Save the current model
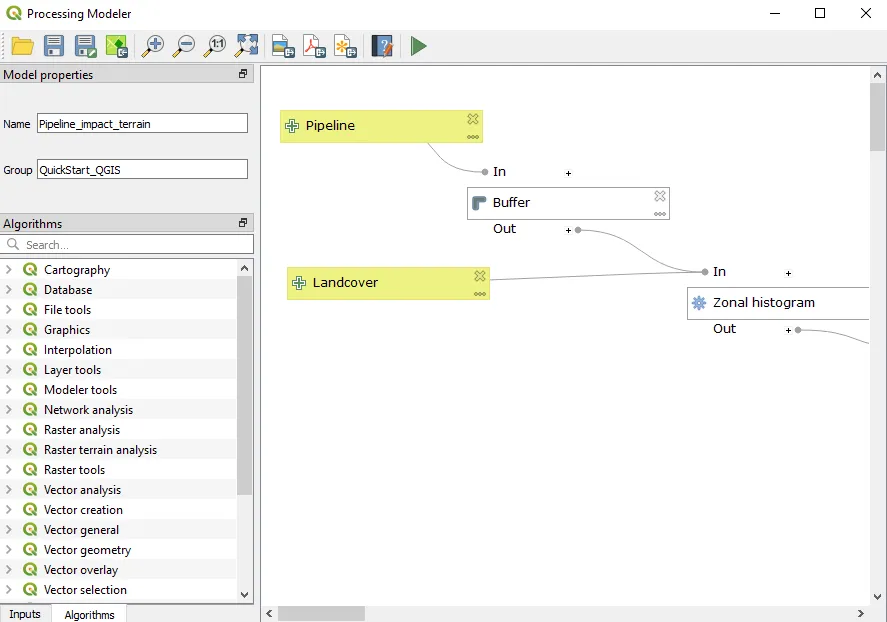The height and width of the screenshot is (622, 887). [54, 46]
